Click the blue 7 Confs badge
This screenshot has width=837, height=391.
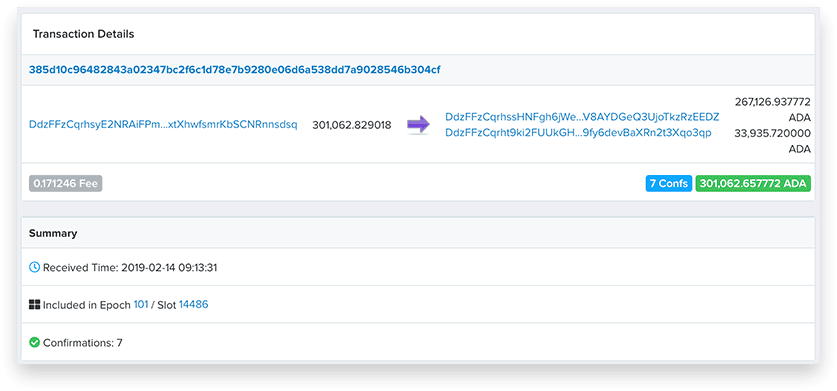point(669,184)
